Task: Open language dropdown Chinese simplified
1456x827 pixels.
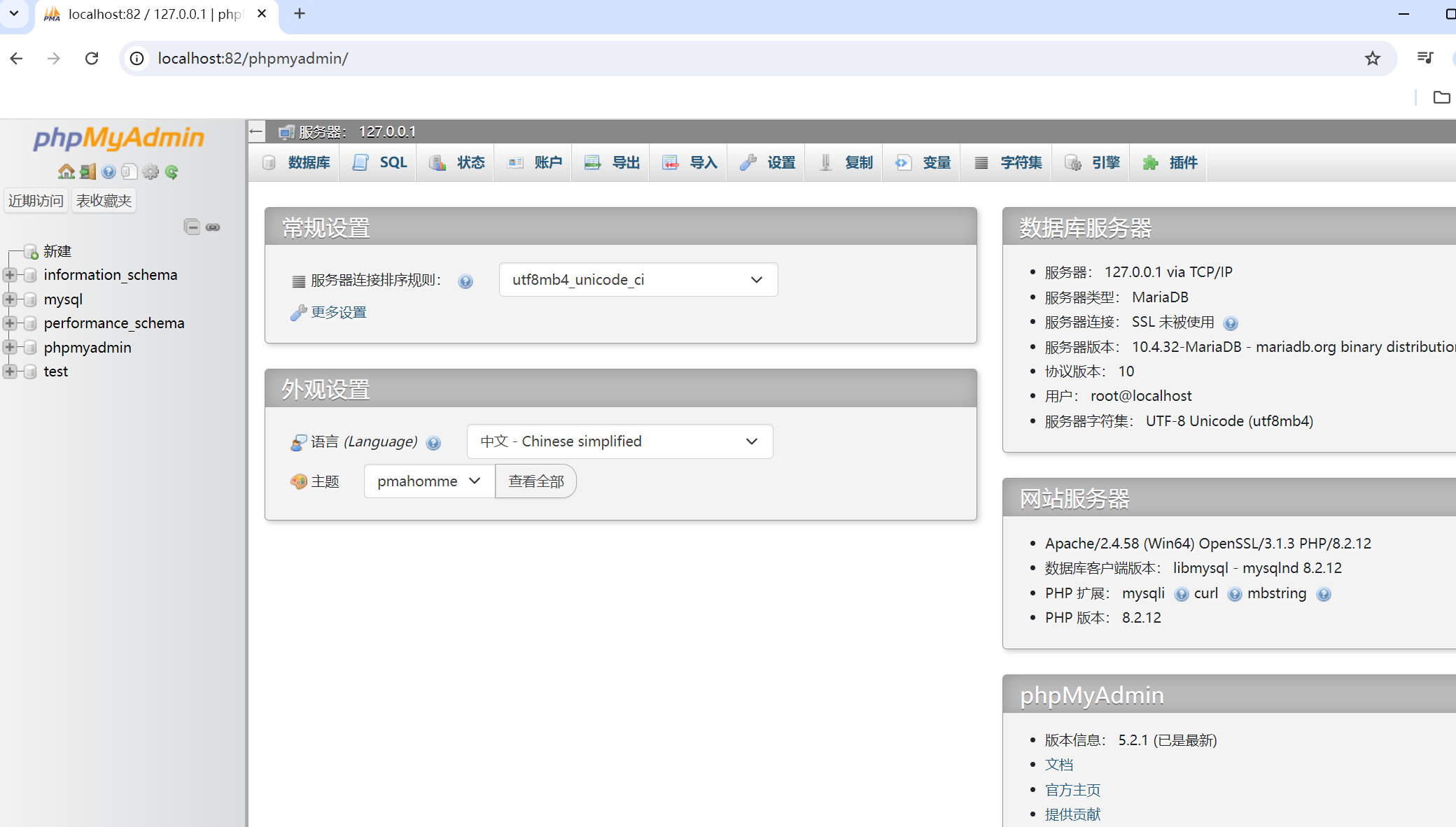Action: pyautogui.click(x=619, y=441)
